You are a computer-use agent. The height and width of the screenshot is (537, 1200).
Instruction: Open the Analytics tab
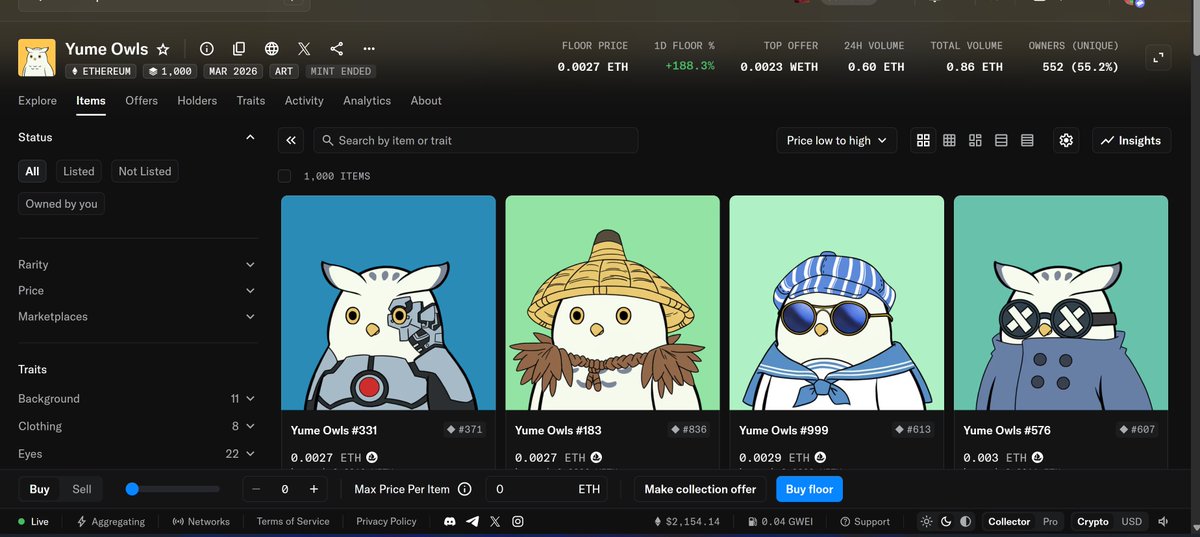pos(367,101)
